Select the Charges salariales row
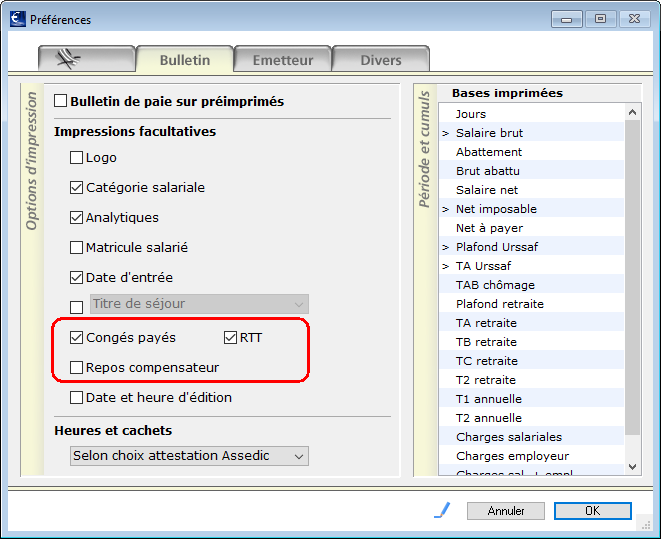The width and height of the screenshot is (661, 539). pyautogui.click(x=532, y=437)
